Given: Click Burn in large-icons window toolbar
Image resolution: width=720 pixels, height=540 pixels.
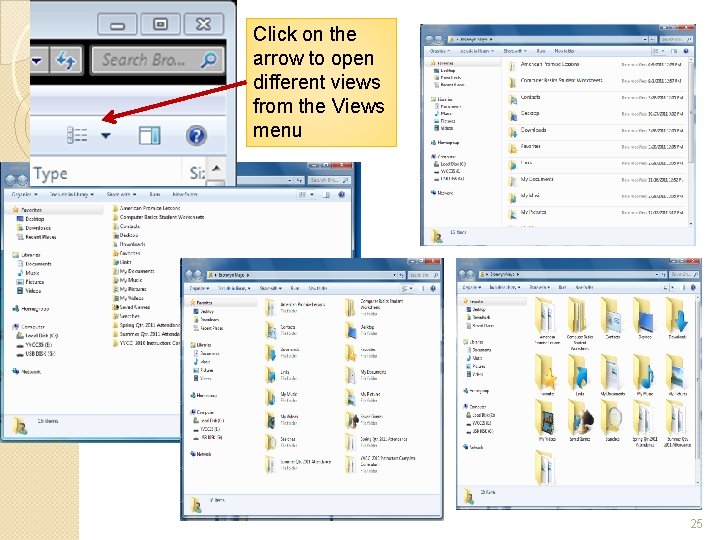Looking at the screenshot, I should (x=562, y=287).
